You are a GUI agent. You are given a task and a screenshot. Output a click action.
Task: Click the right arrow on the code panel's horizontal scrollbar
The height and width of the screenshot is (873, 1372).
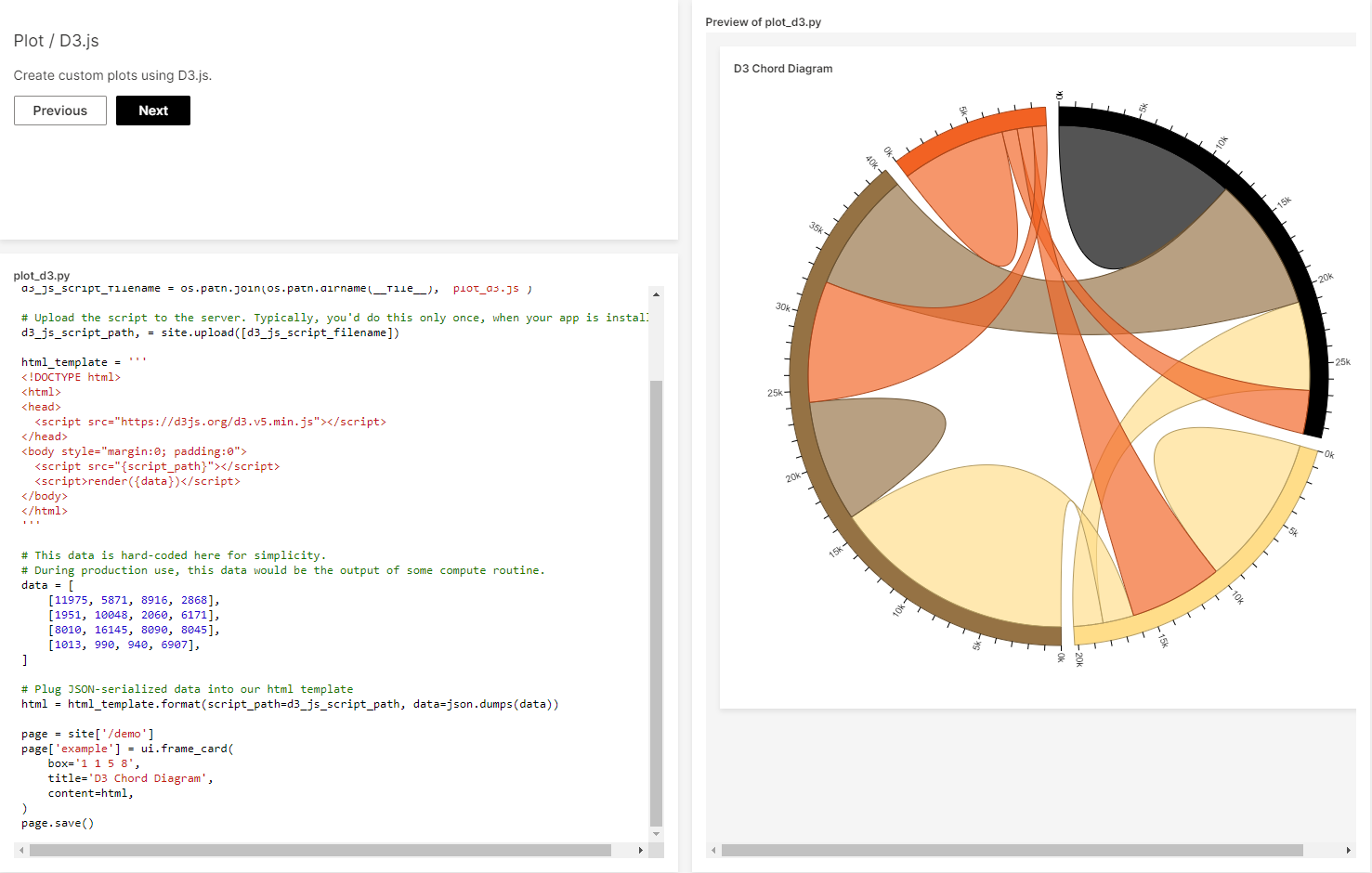(640, 850)
